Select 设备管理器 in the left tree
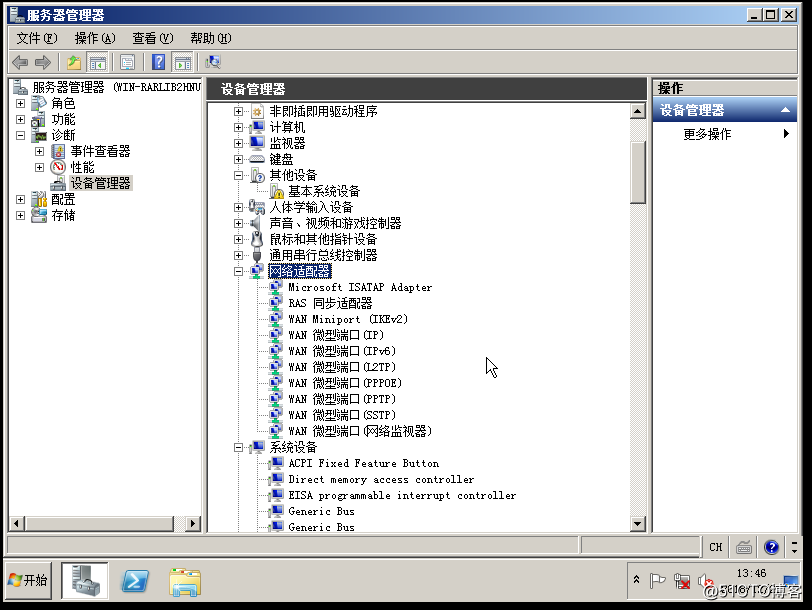Image resolution: width=812 pixels, height=610 pixels. 100,183
